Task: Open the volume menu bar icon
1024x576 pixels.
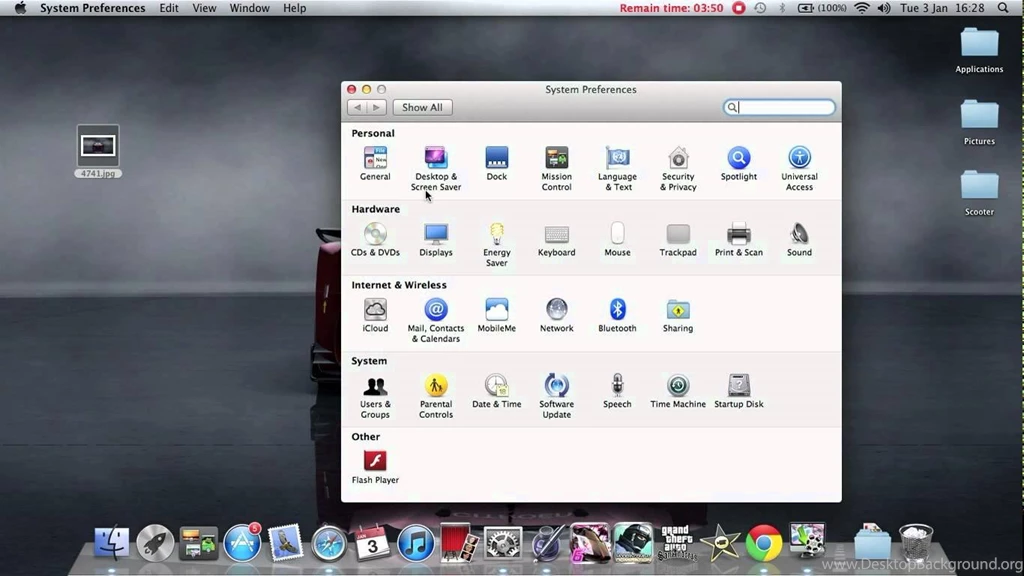Action: click(x=884, y=8)
